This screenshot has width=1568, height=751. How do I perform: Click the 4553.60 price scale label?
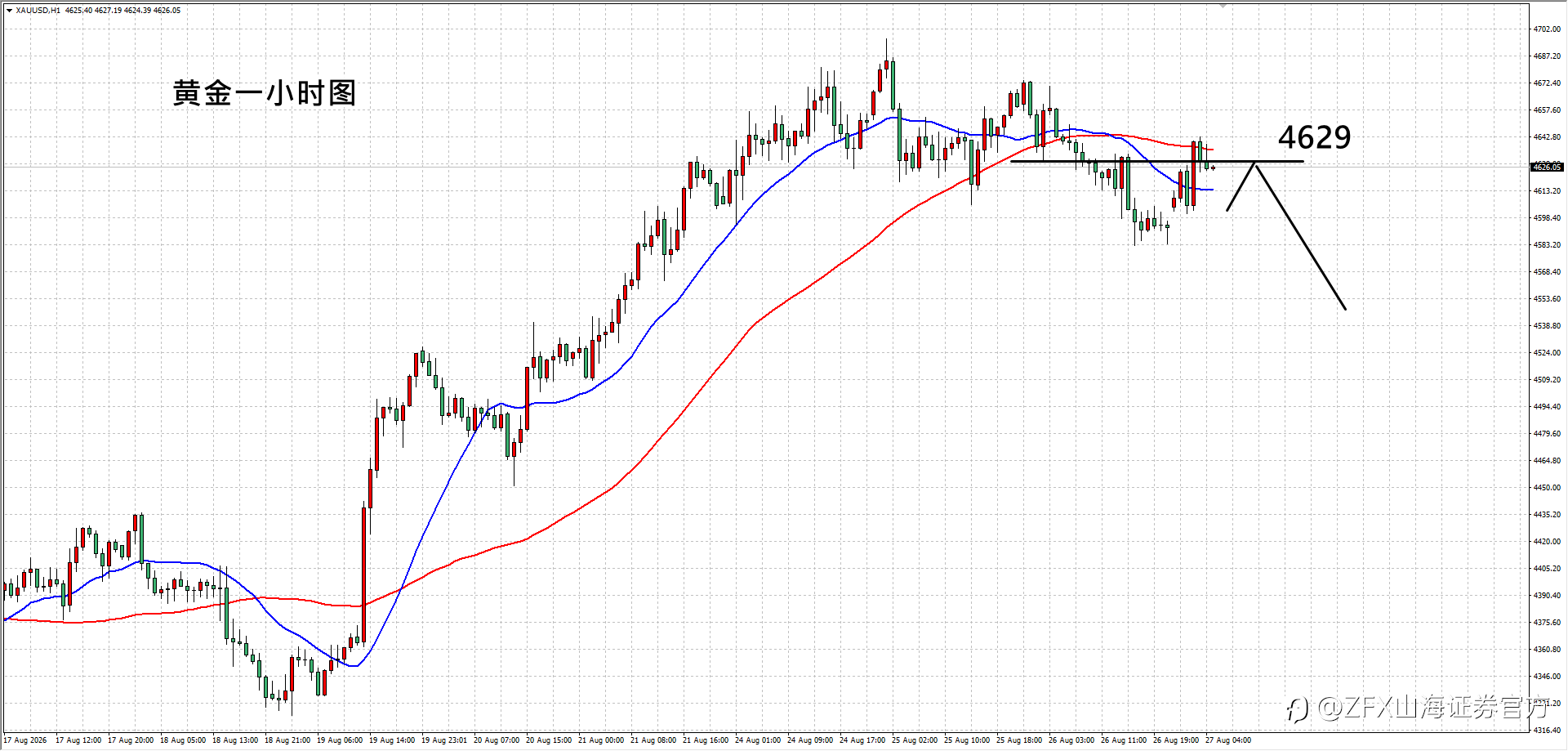1547,299
